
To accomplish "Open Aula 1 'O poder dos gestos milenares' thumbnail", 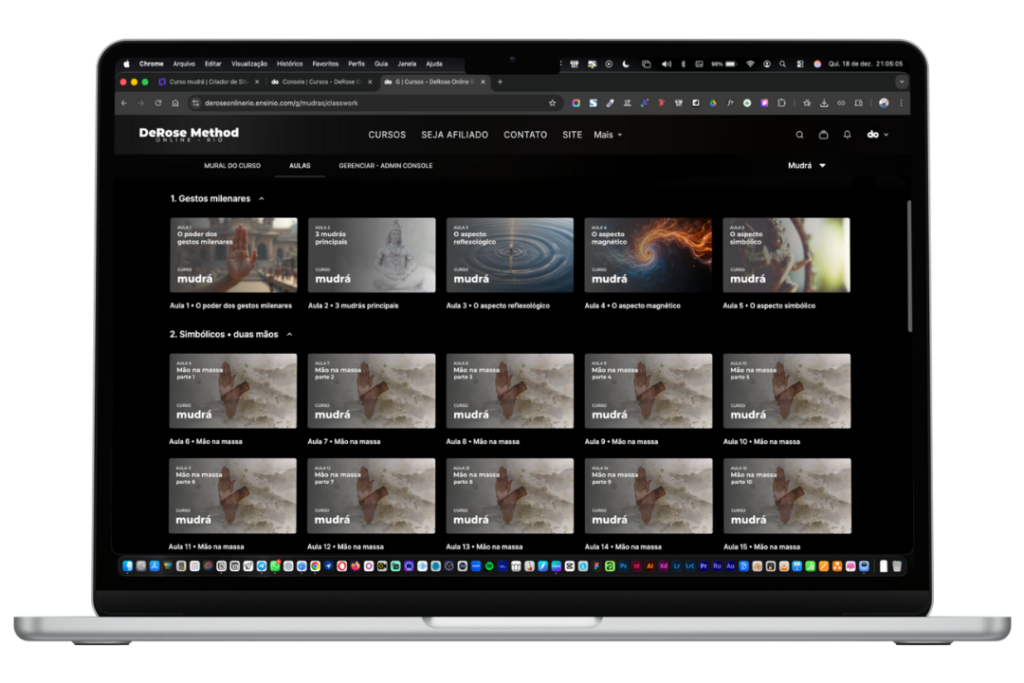I will (x=233, y=255).
